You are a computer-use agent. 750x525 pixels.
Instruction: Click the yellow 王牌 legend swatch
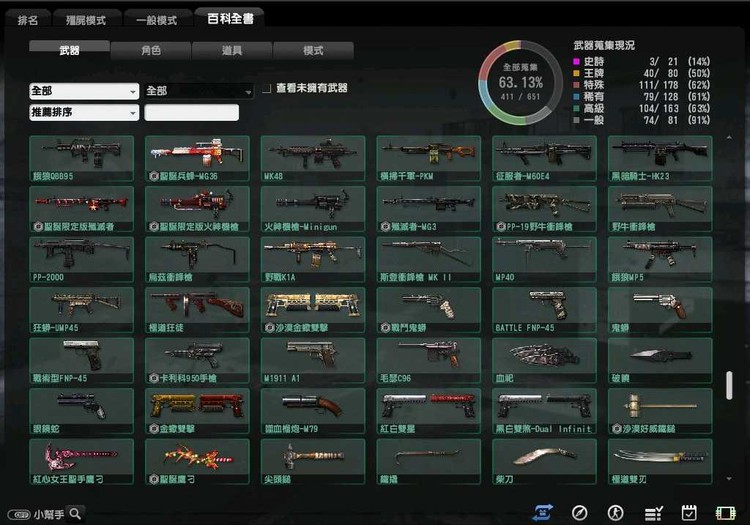pos(576,73)
